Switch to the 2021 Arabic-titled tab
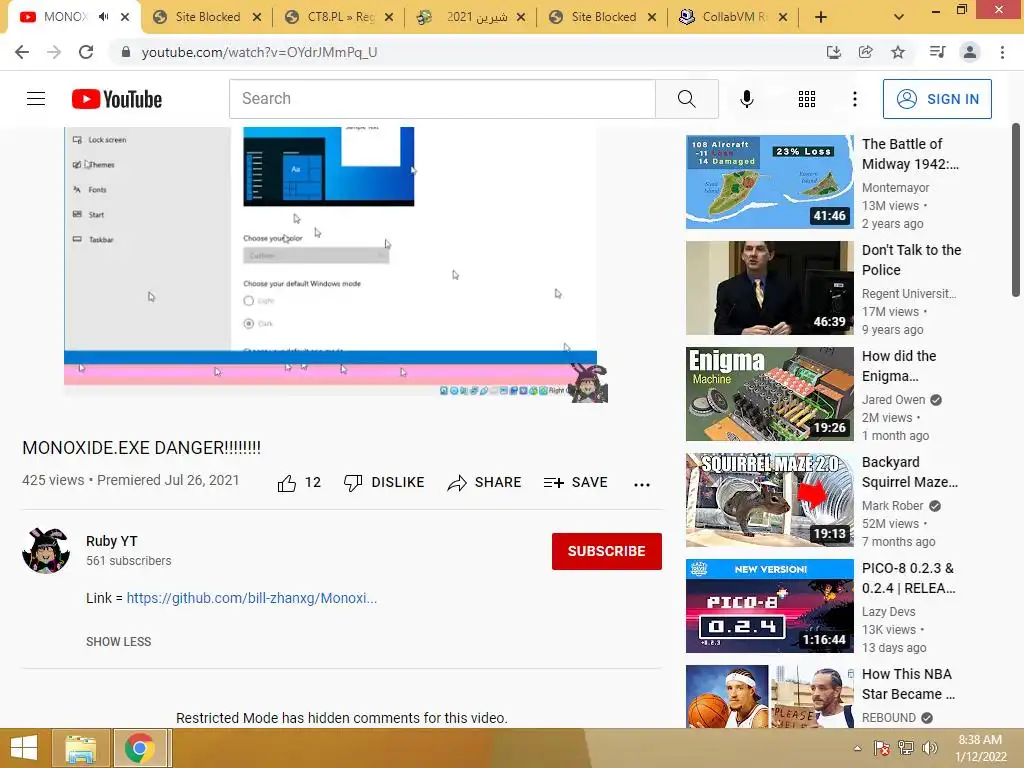 (x=471, y=17)
